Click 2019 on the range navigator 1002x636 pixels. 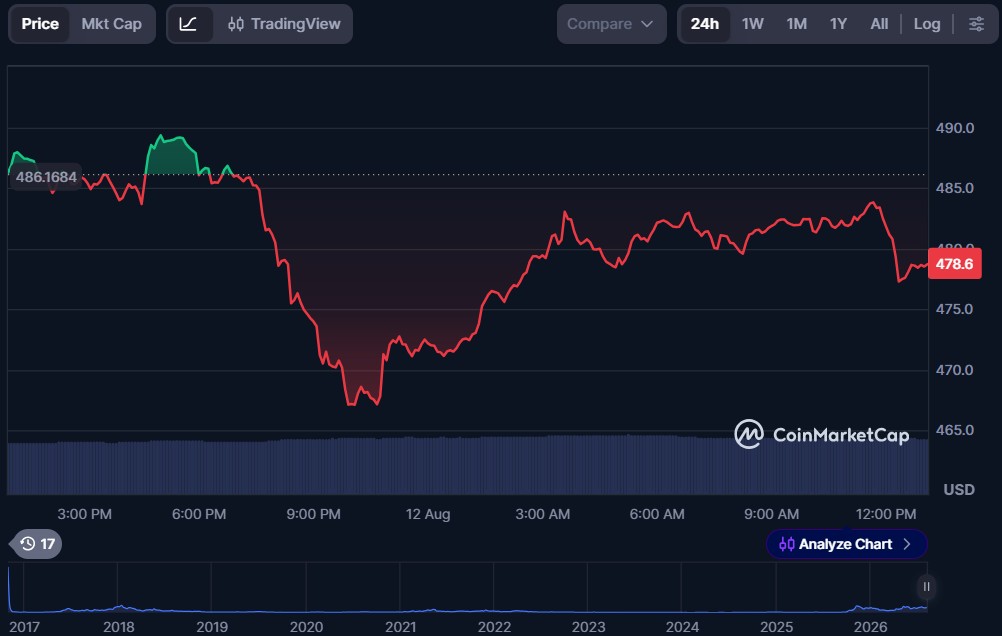pos(212,627)
